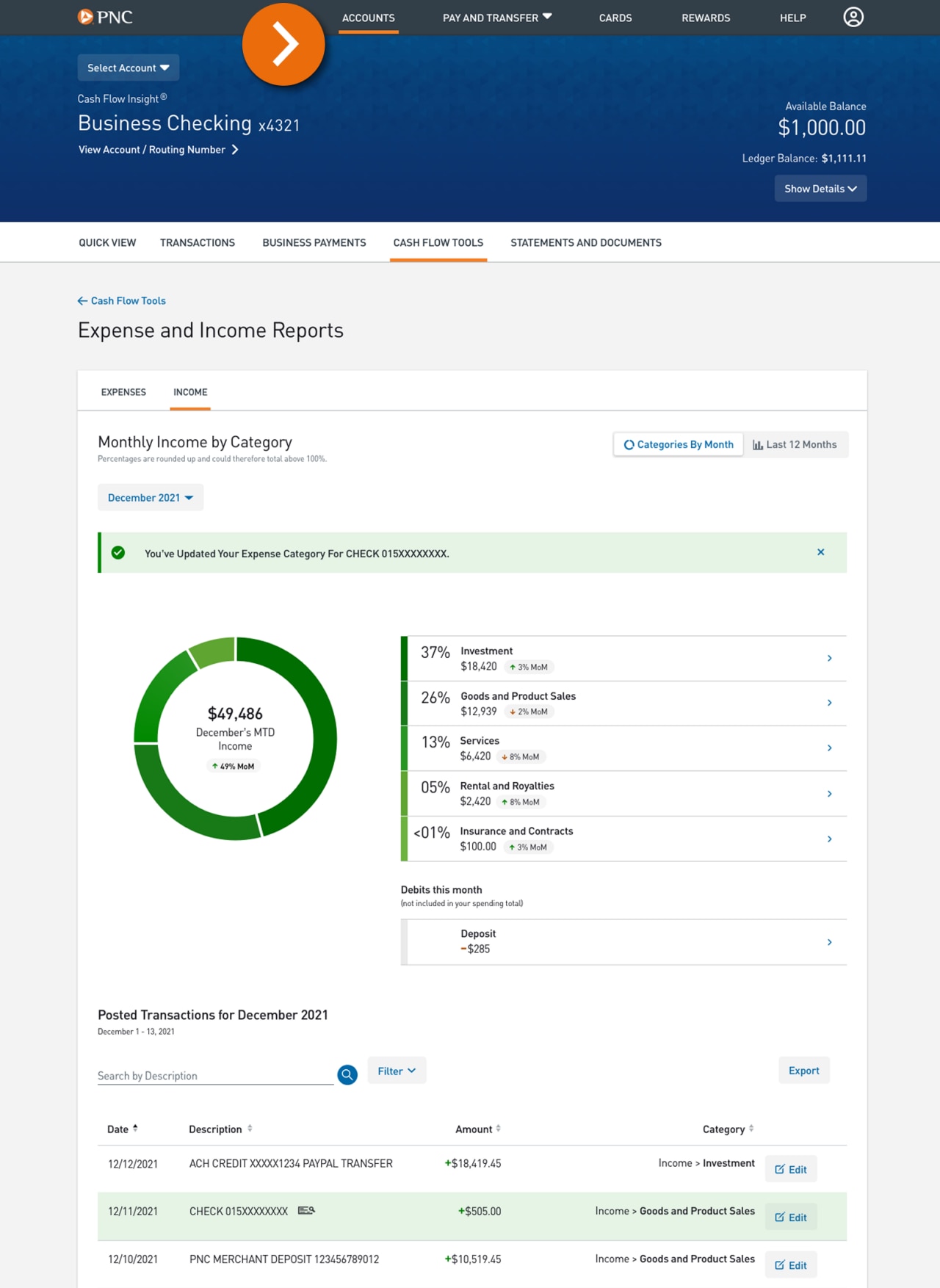Sort by Amount column arrows
The height and width of the screenshot is (1288, 940).
(x=498, y=1129)
